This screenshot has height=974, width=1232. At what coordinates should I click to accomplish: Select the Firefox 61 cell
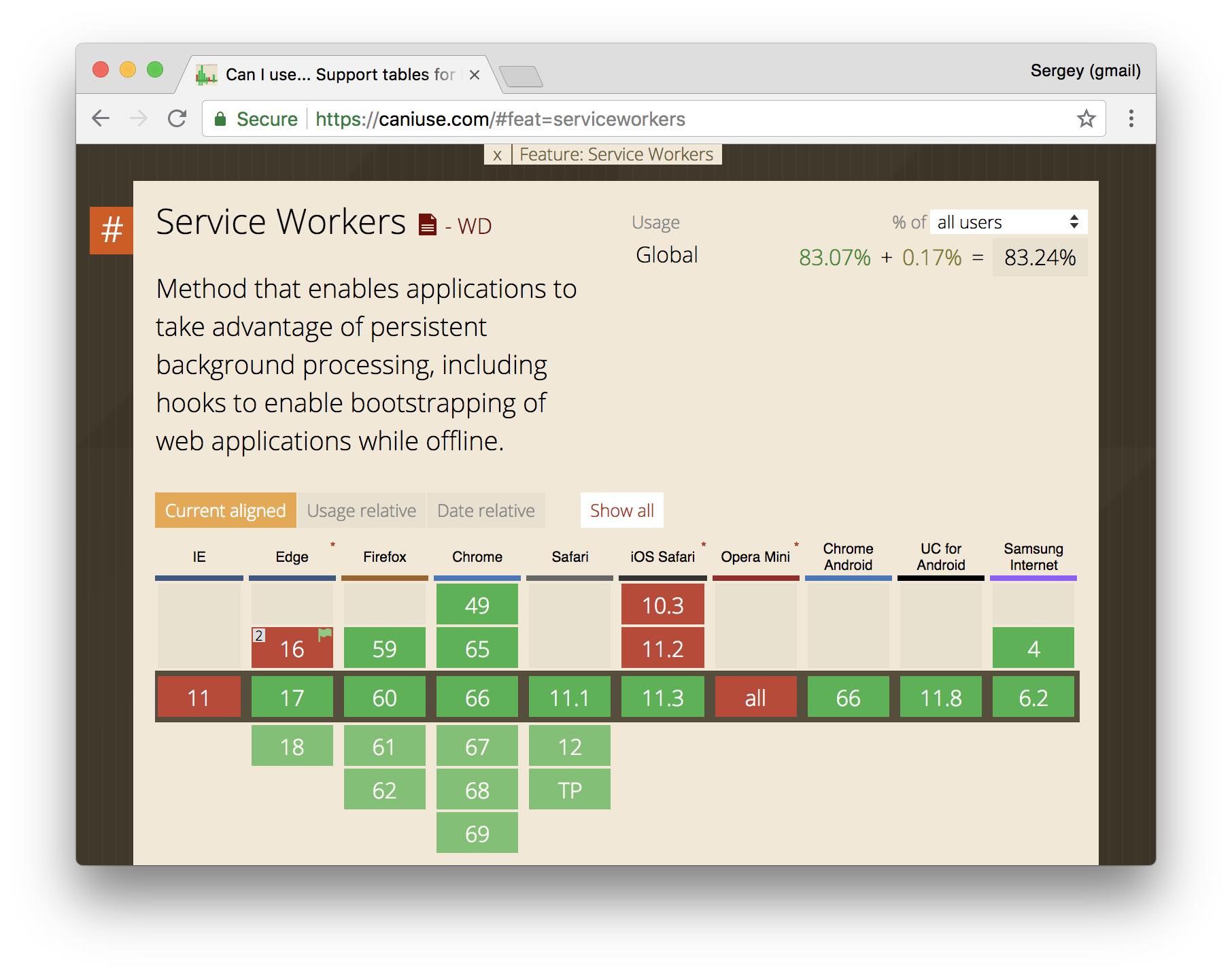385,746
